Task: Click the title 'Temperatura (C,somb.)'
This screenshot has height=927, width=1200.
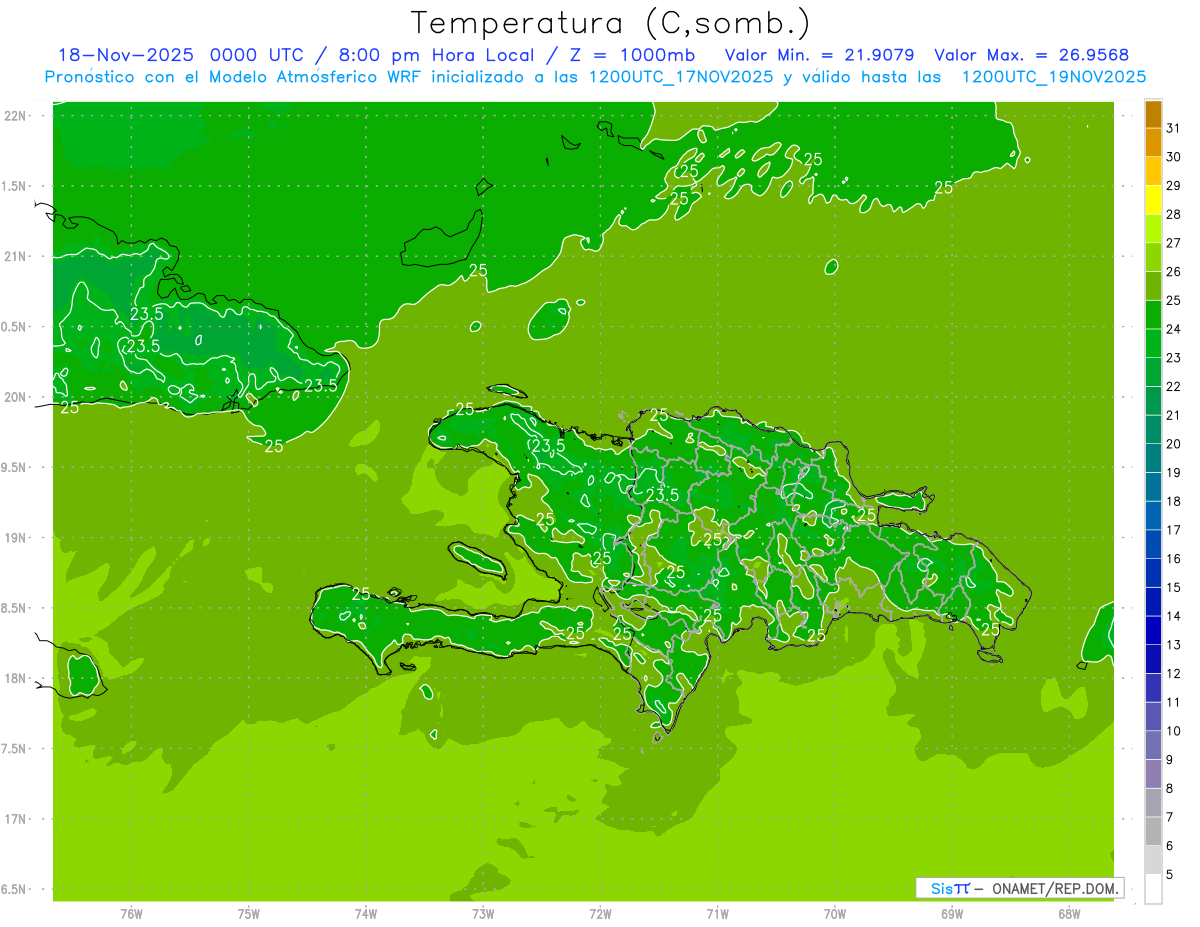Action: tap(610, 23)
